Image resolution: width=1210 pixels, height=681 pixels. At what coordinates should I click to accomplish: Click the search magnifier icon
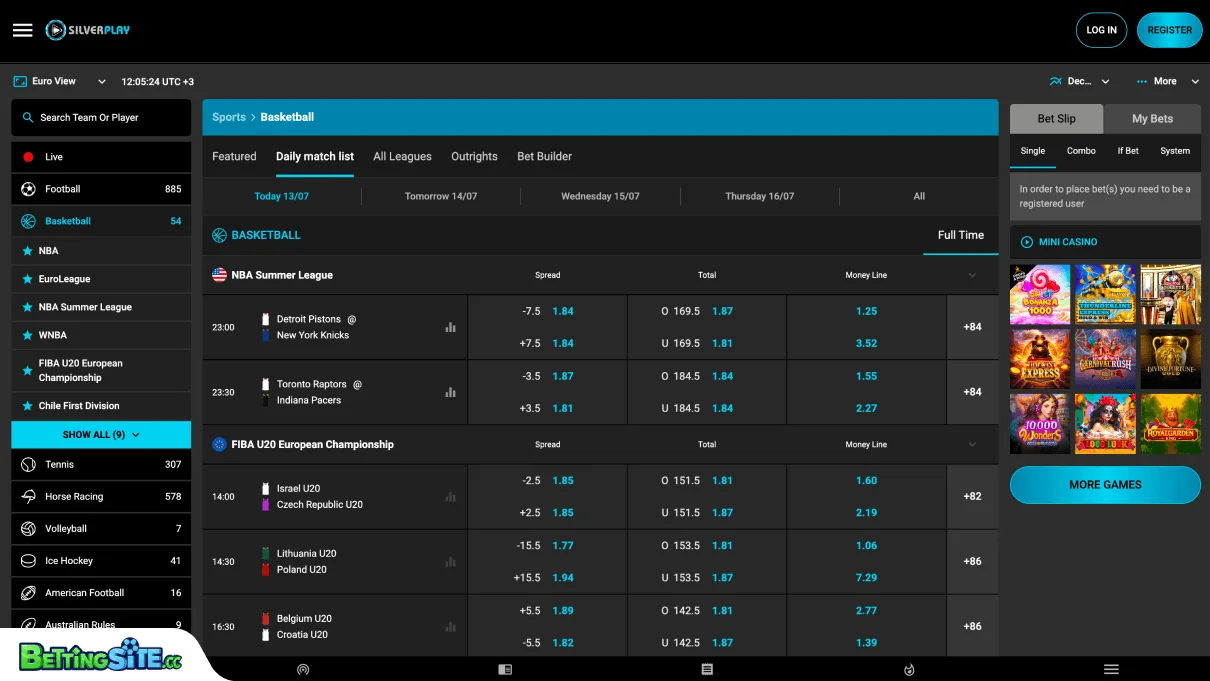tap(27, 118)
